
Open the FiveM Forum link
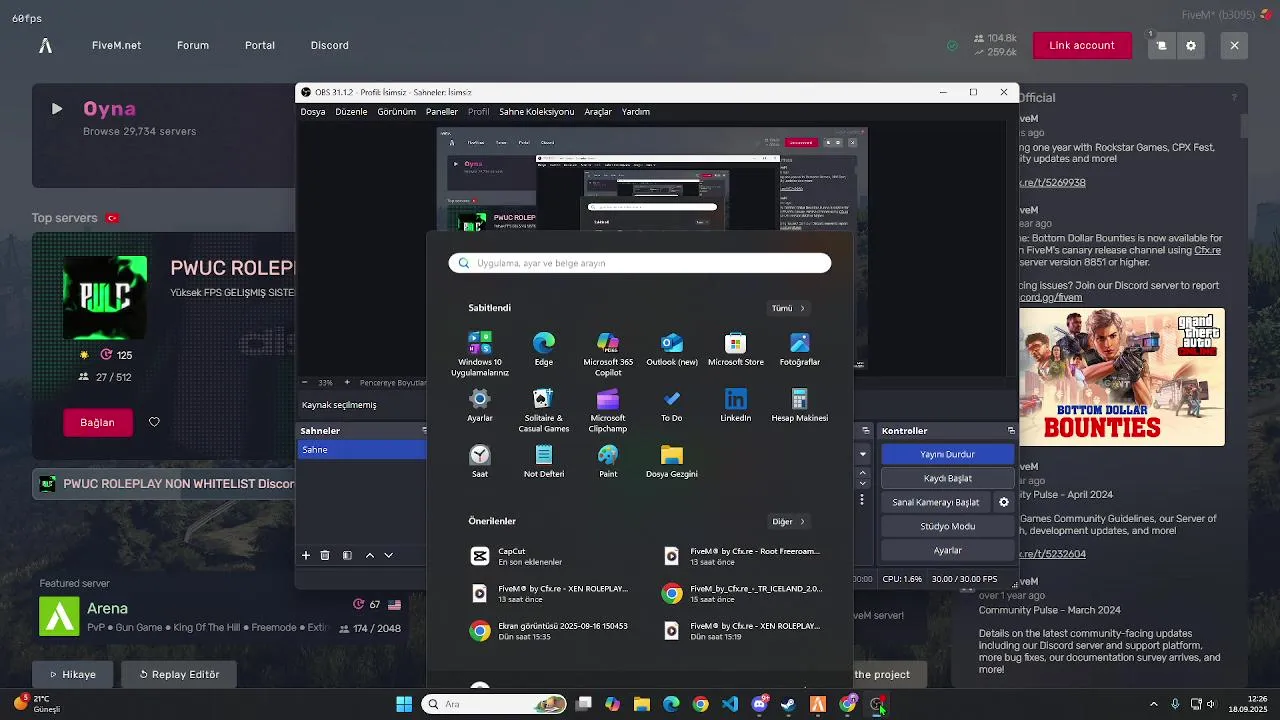[193, 45]
